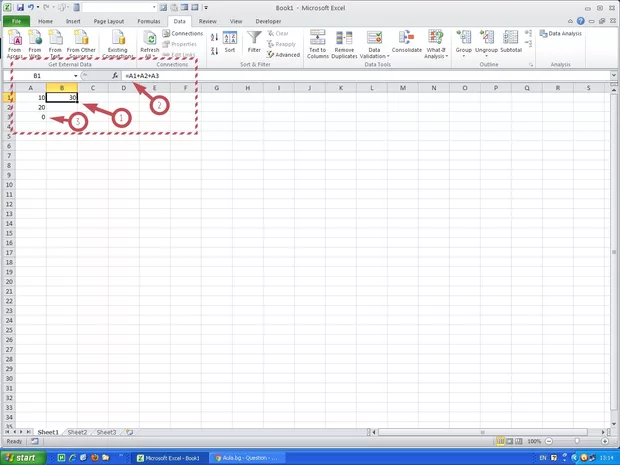Select the Normal view icon in status bar
The image size is (620, 465).
pyautogui.click(x=501, y=441)
